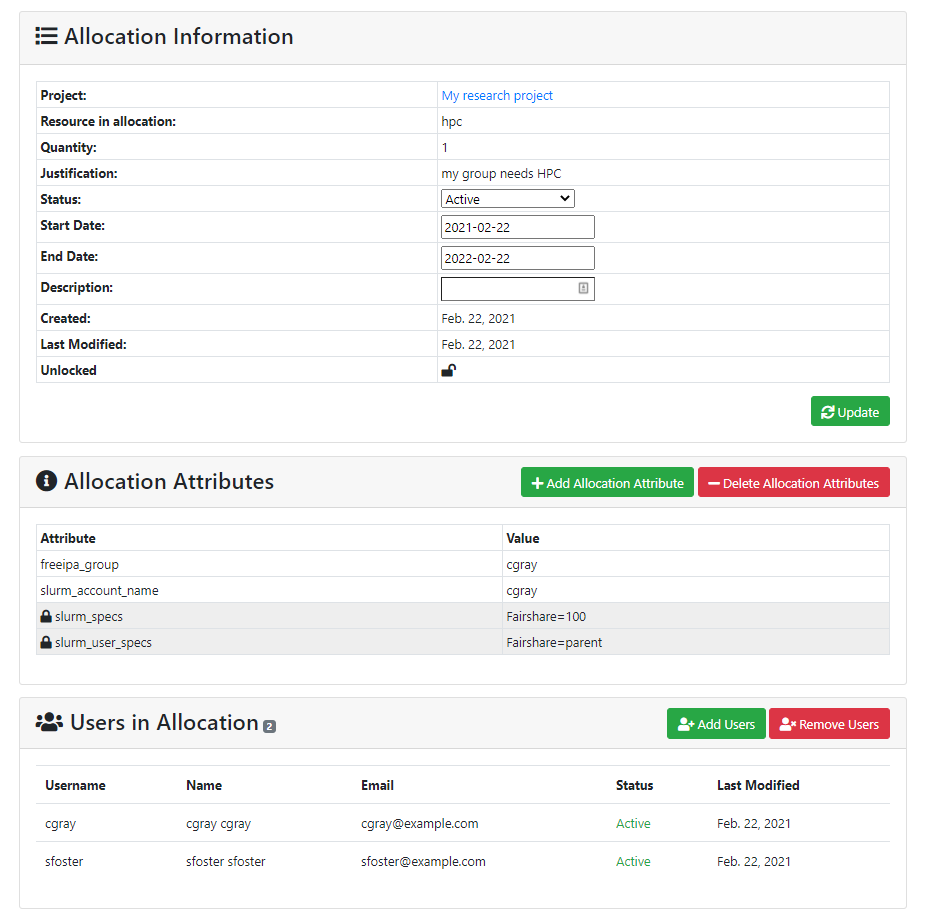Click the cgray value for slurm_account_name

pyautogui.click(x=522, y=591)
